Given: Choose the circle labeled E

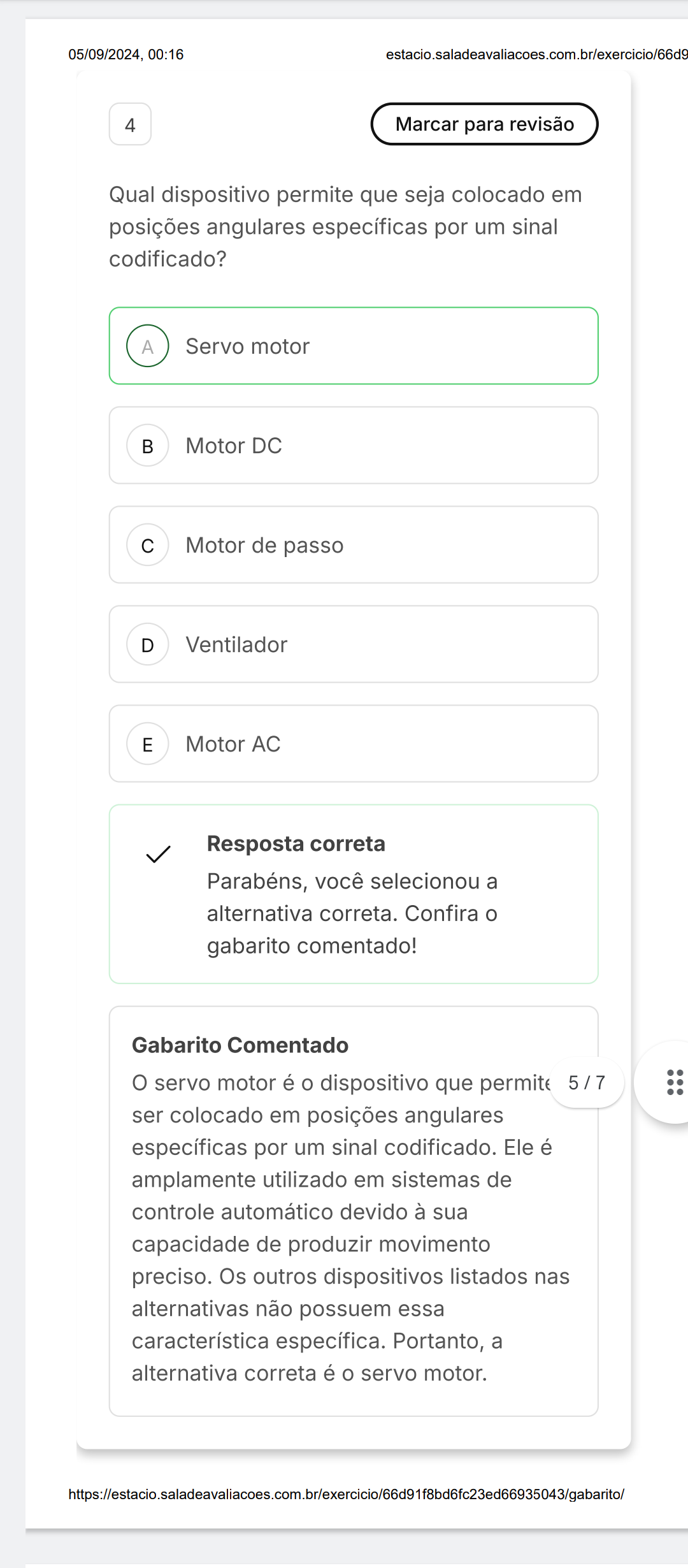Looking at the screenshot, I should pos(148,744).
